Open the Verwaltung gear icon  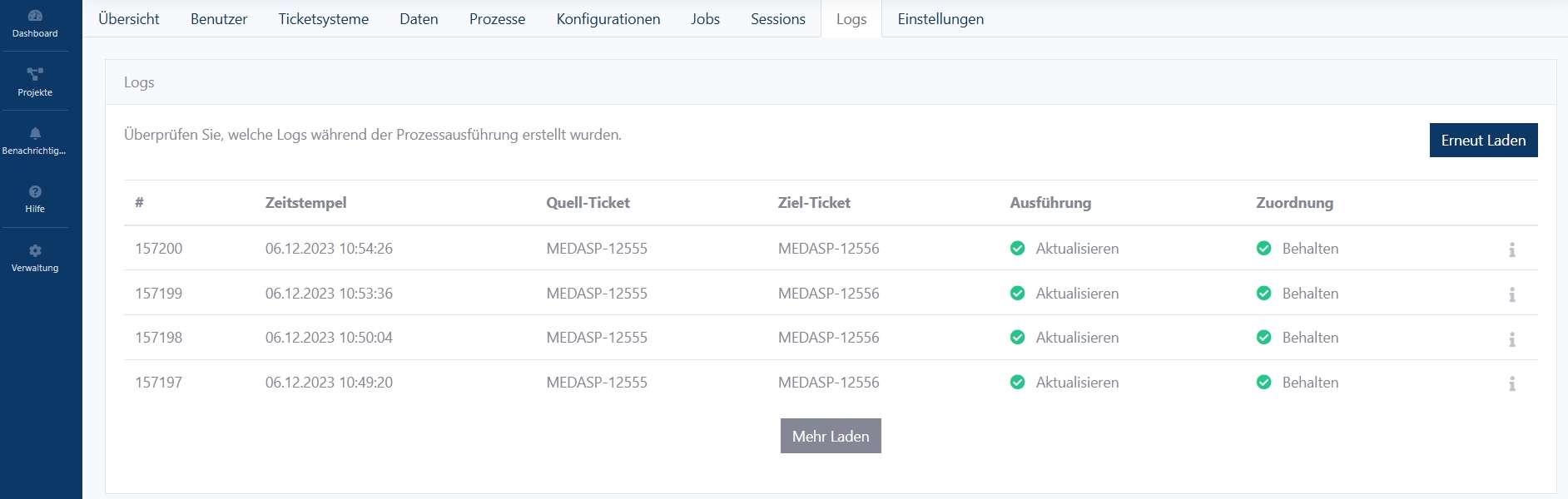click(35, 250)
